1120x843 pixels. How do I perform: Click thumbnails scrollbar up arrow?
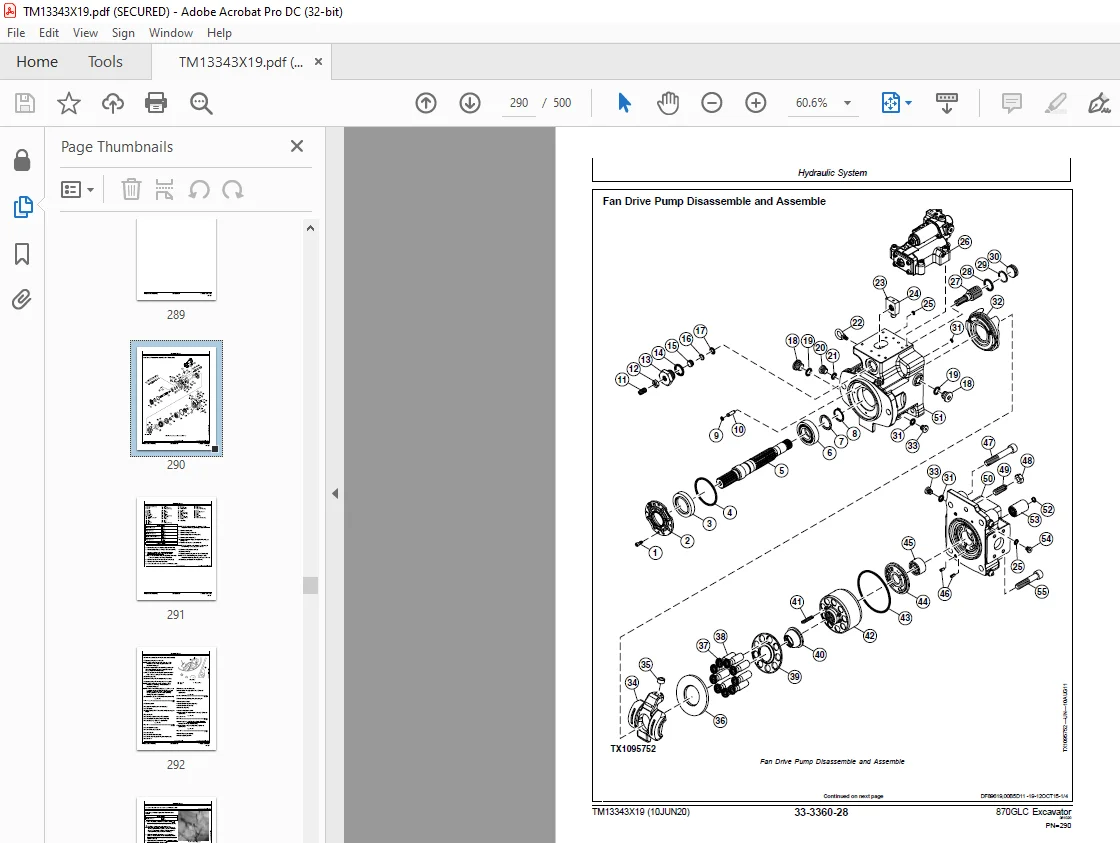[310, 229]
